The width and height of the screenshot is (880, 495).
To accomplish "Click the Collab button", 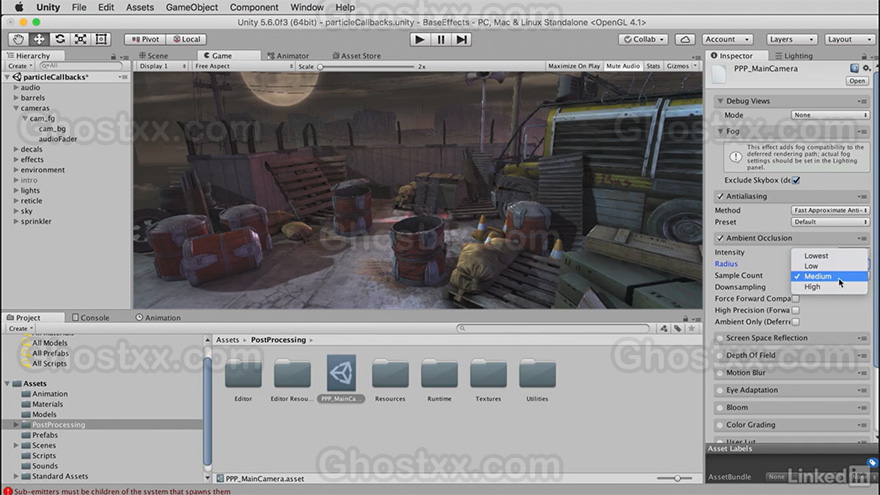I will pos(644,39).
